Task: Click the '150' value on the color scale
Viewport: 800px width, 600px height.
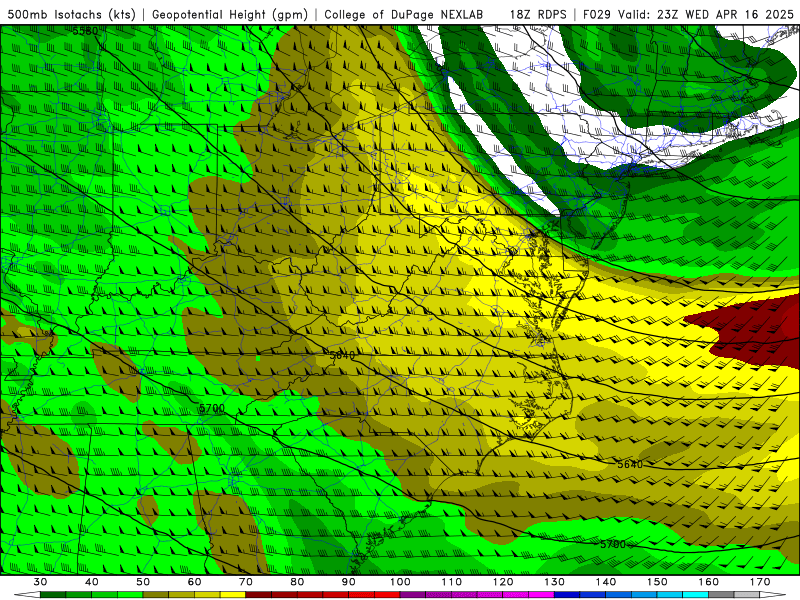Action: [x=657, y=582]
